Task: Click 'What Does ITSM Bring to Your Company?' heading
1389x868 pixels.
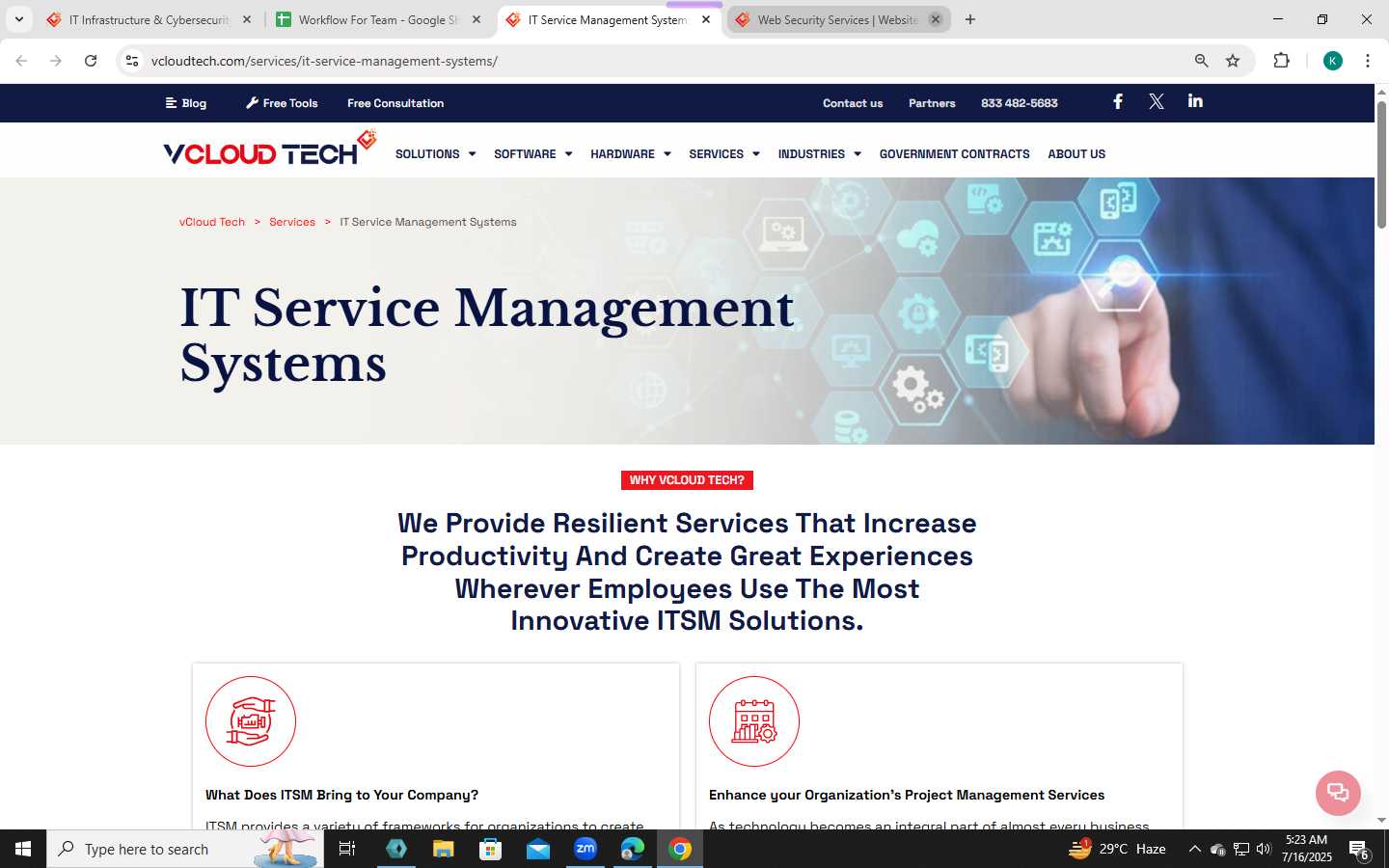Action: [x=341, y=795]
